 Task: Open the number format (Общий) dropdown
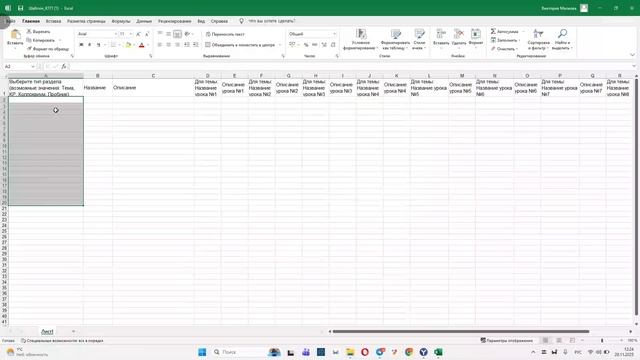click(334, 34)
